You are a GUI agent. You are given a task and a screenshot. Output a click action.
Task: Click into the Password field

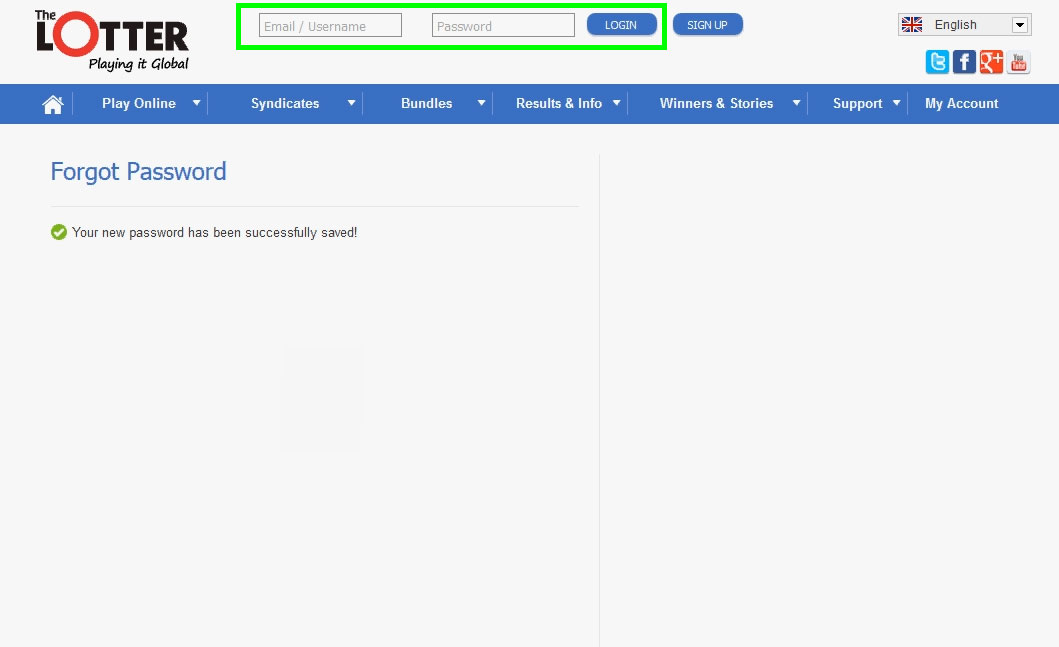[503, 26]
